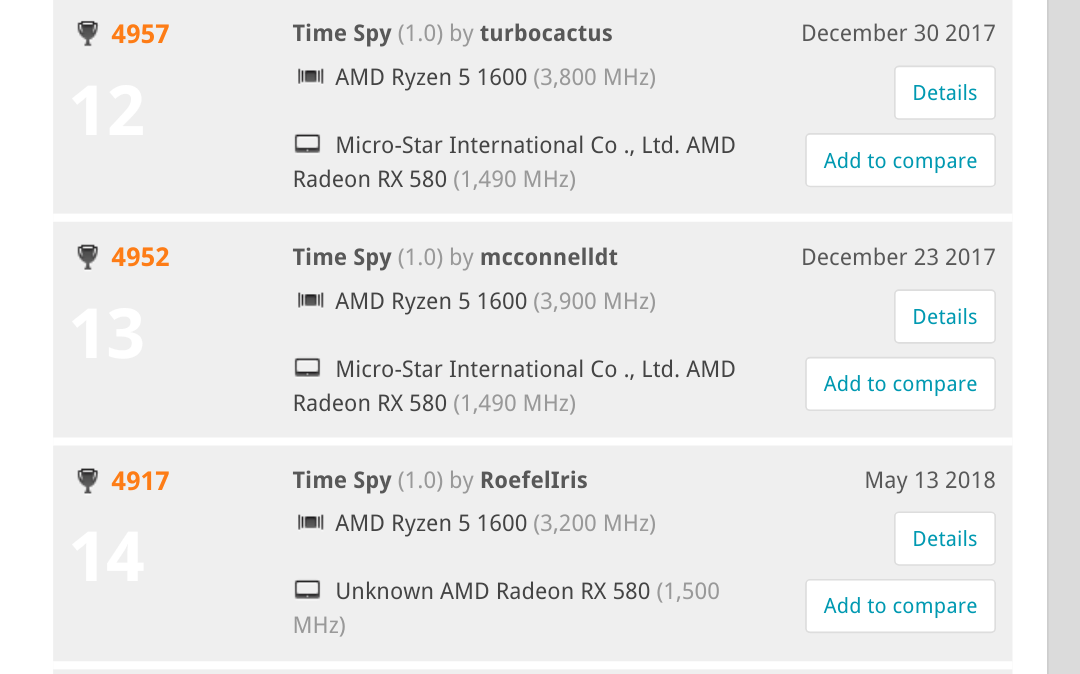
Task: Click the trophy icon beside score 4952
Action: (88, 257)
